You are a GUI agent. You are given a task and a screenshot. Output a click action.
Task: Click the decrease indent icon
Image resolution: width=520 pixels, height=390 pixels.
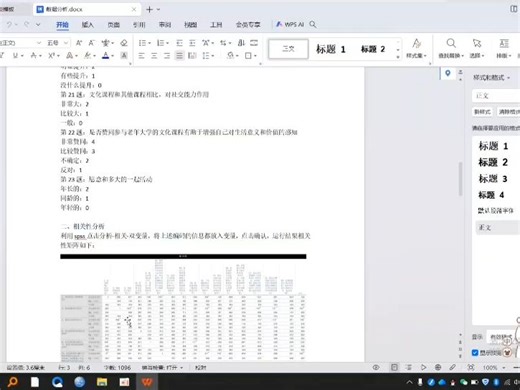[x=179, y=43]
